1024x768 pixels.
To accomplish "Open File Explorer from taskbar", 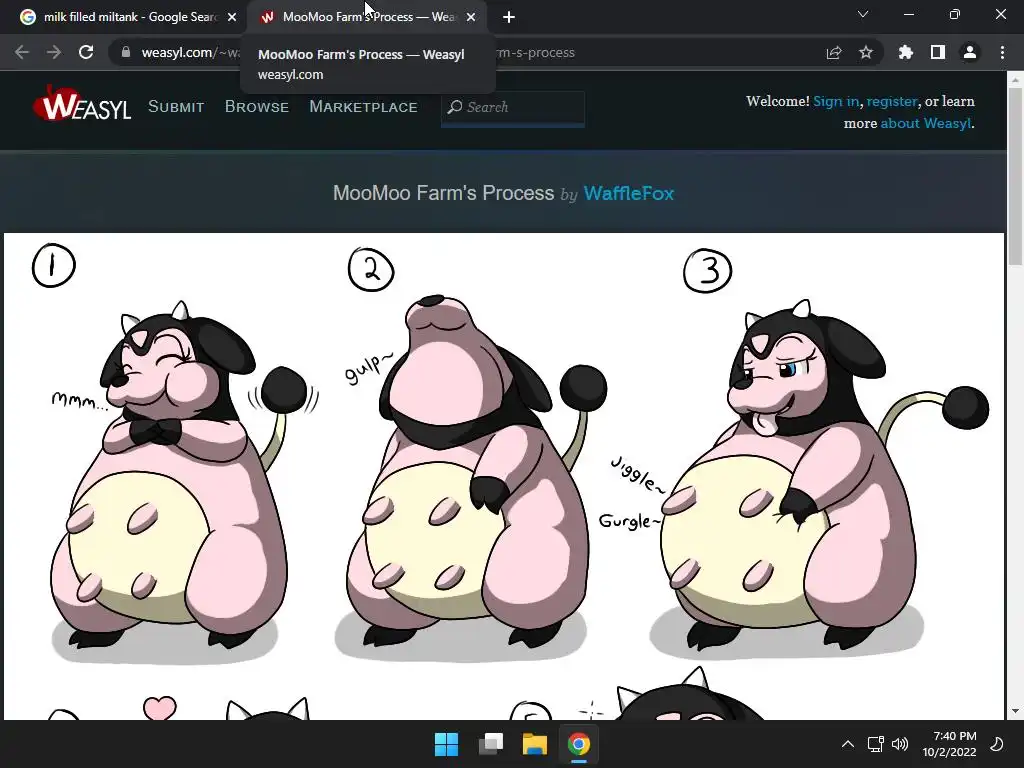I will 535,744.
